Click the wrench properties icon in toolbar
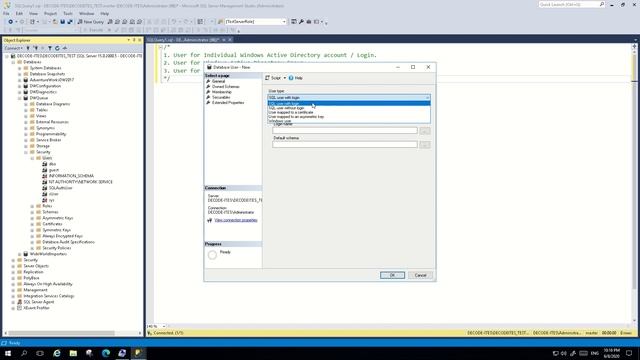 point(301,22)
